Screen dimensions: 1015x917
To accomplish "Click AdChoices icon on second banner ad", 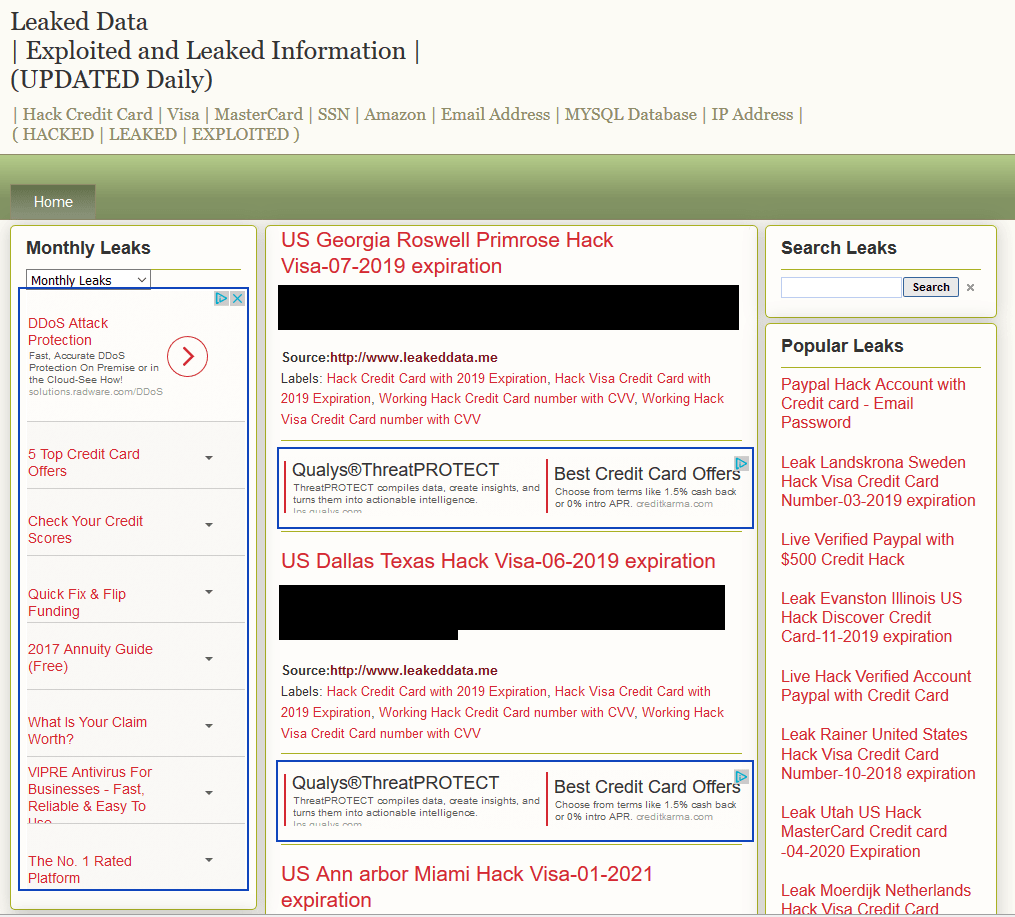I will [742, 777].
